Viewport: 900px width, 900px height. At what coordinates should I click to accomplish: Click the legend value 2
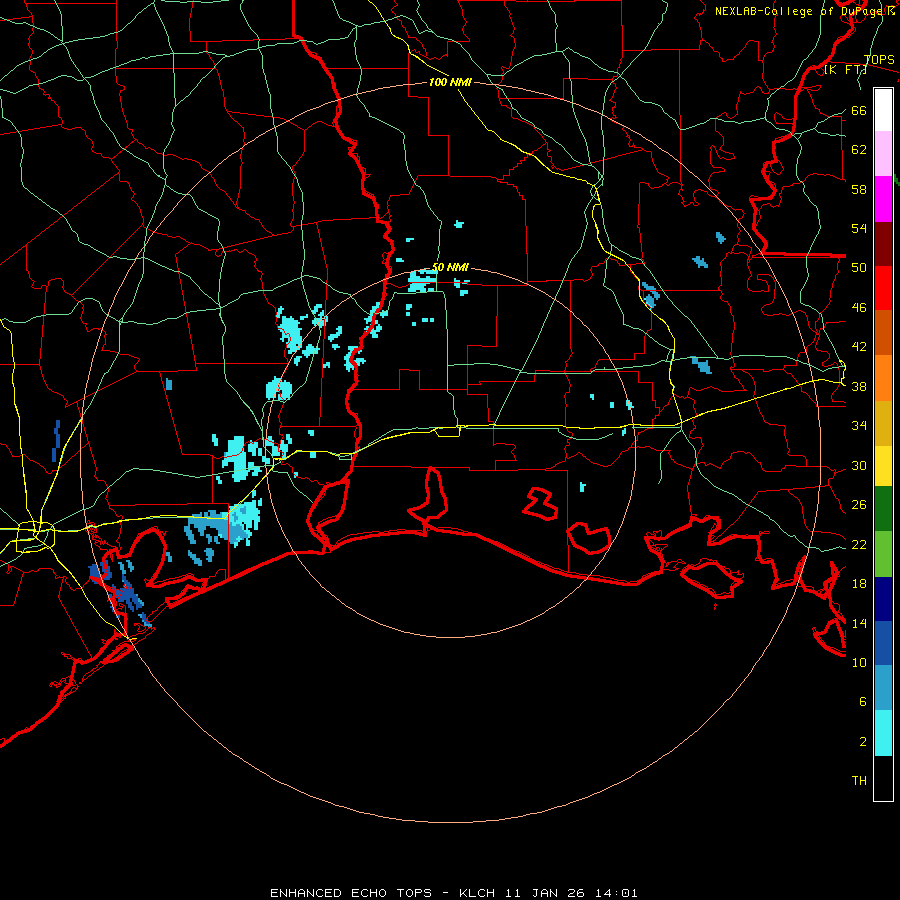862,741
